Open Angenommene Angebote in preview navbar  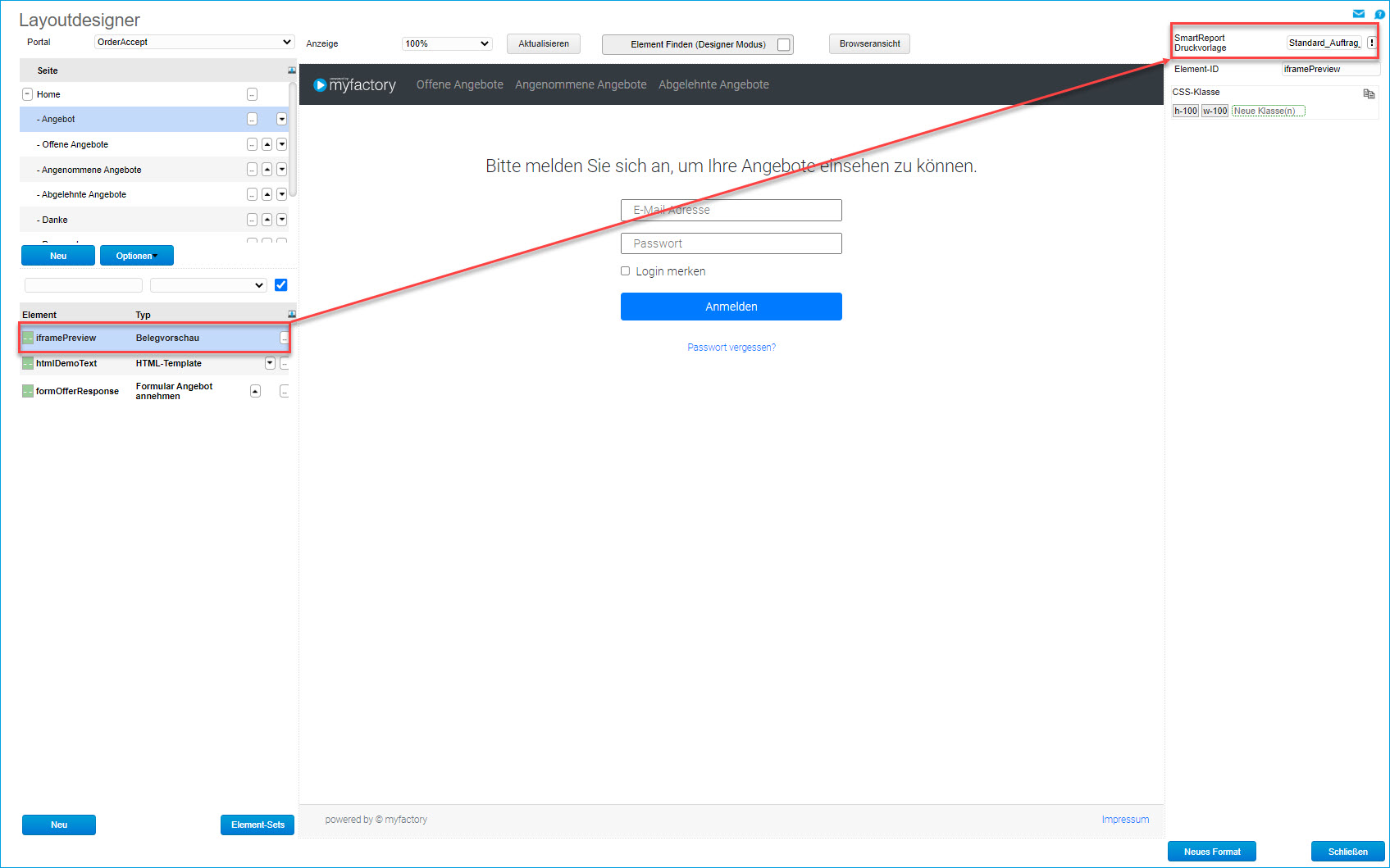(581, 84)
